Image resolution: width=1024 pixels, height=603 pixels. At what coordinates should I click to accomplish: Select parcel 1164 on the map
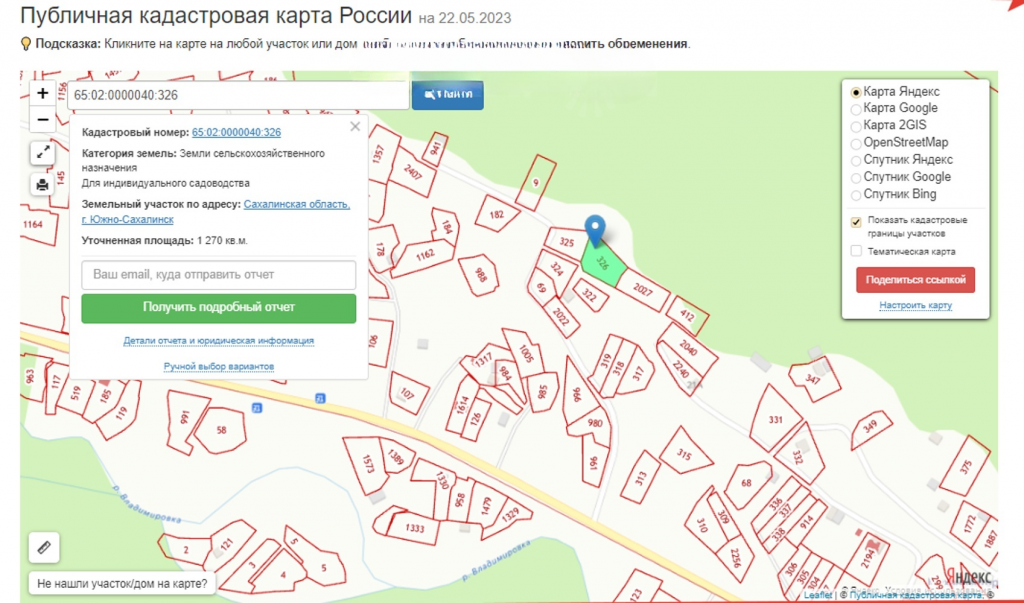pyautogui.click(x=33, y=224)
